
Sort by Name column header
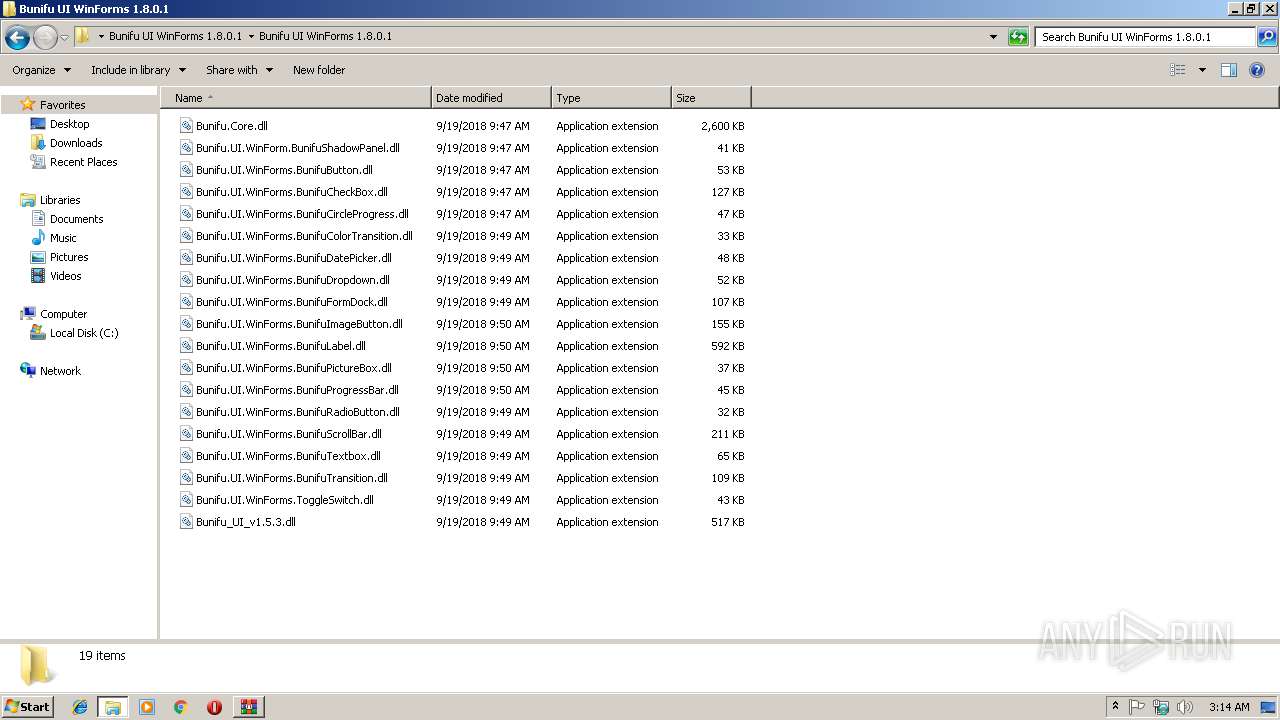click(x=296, y=98)
